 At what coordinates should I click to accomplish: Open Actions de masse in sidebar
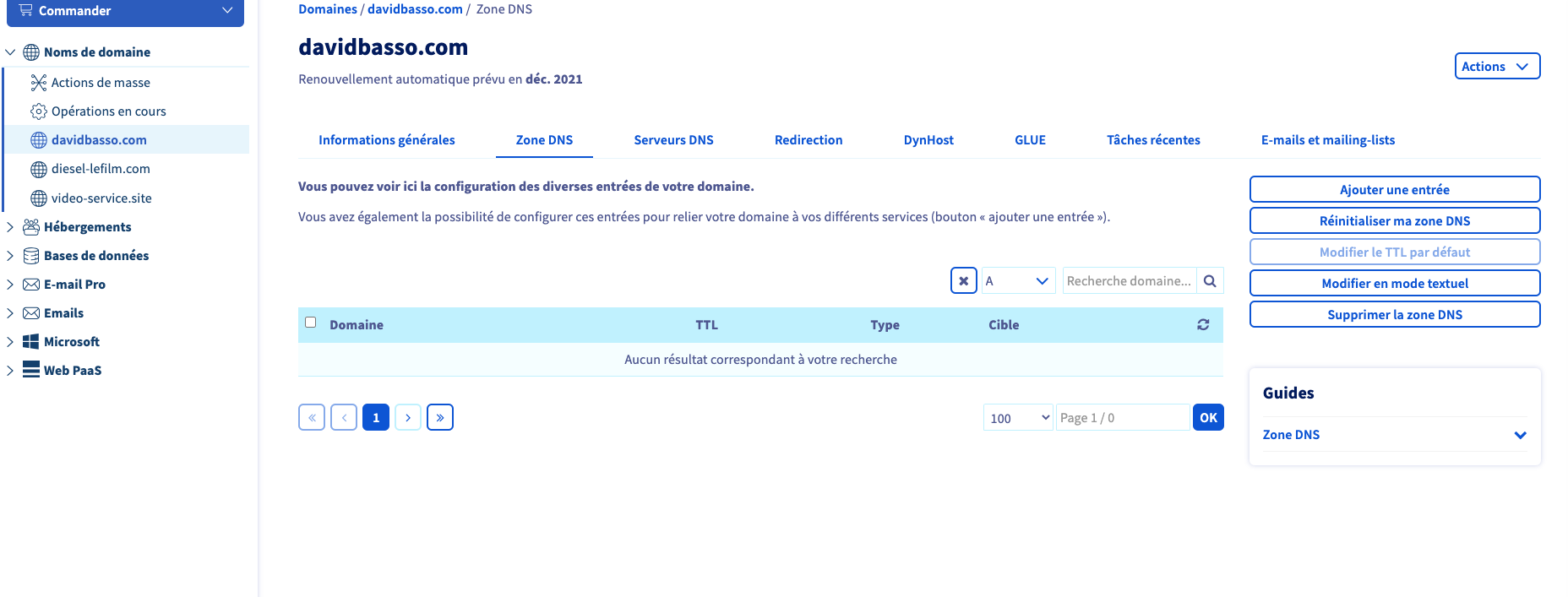(101, 83)
